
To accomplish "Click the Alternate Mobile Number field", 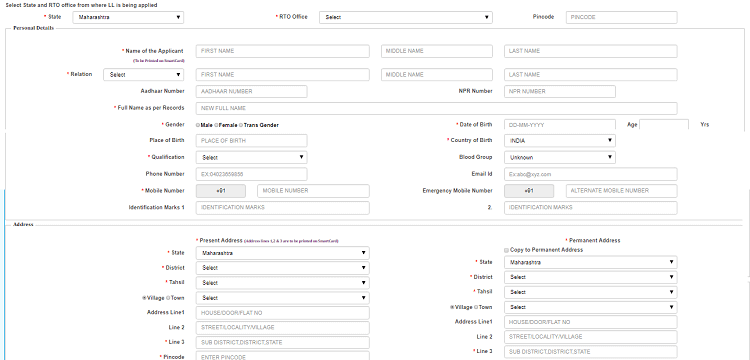I will 622,191.
